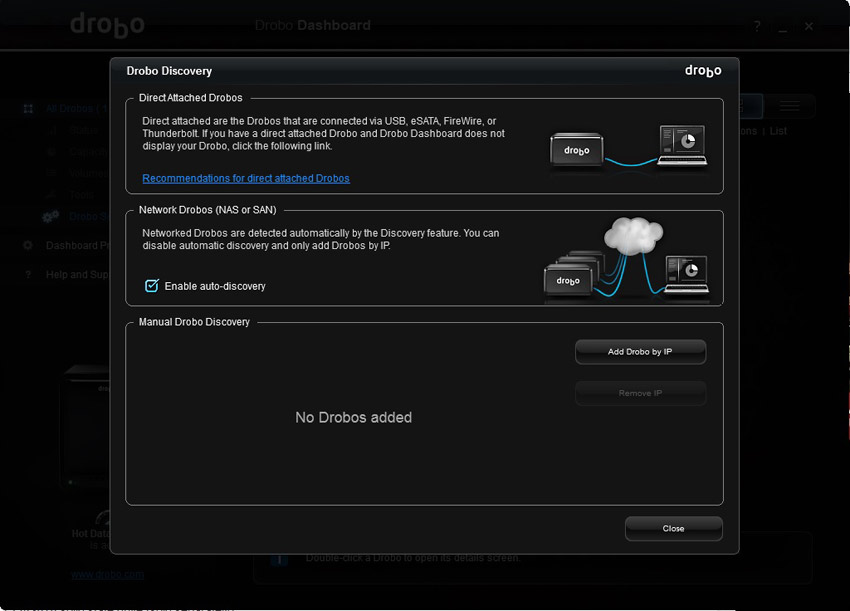The image size is (850, 611).
Task: Toggle the Enable auto-discovery checkbox
Action: coord(152,286)
